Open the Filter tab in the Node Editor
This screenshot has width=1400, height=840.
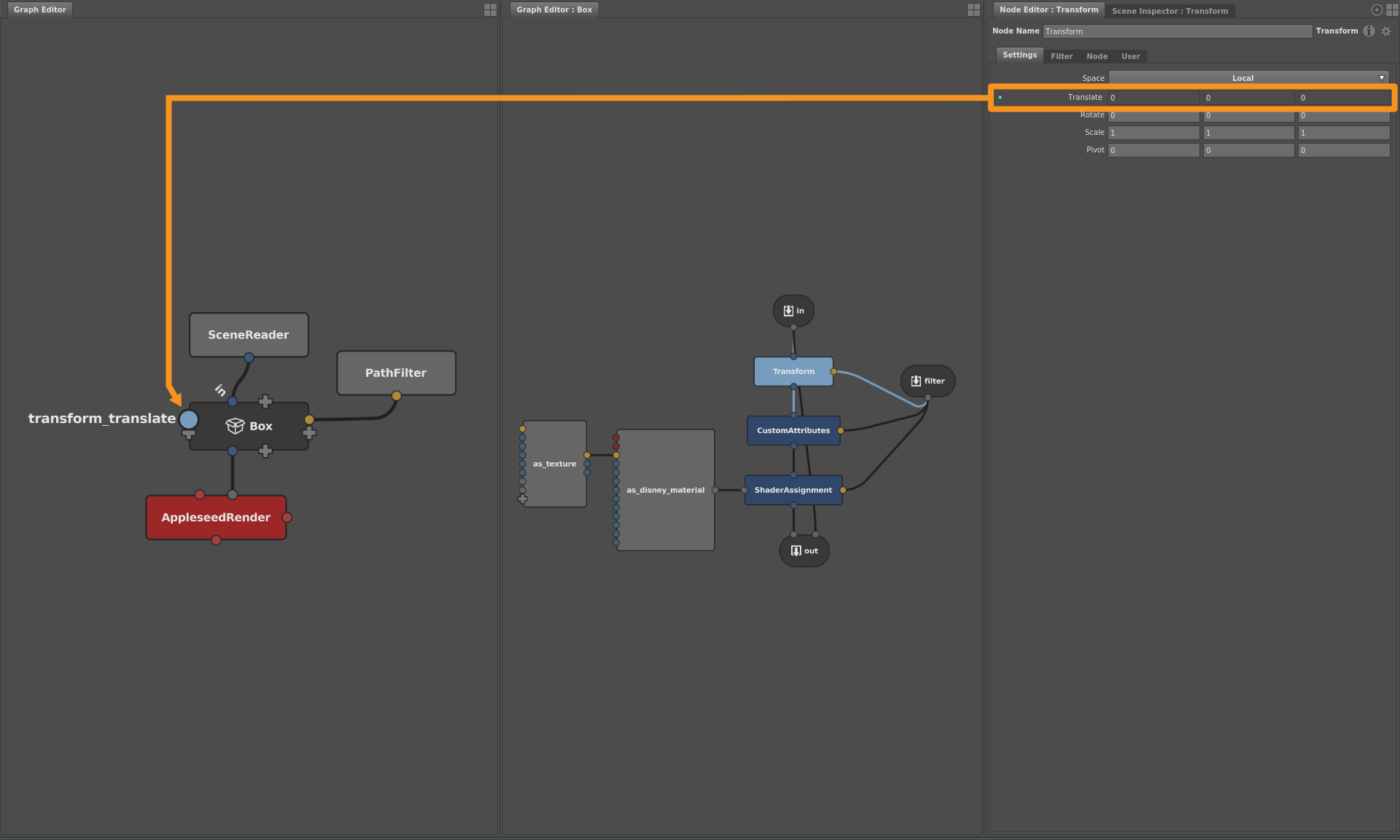[x=1062, y=55]
